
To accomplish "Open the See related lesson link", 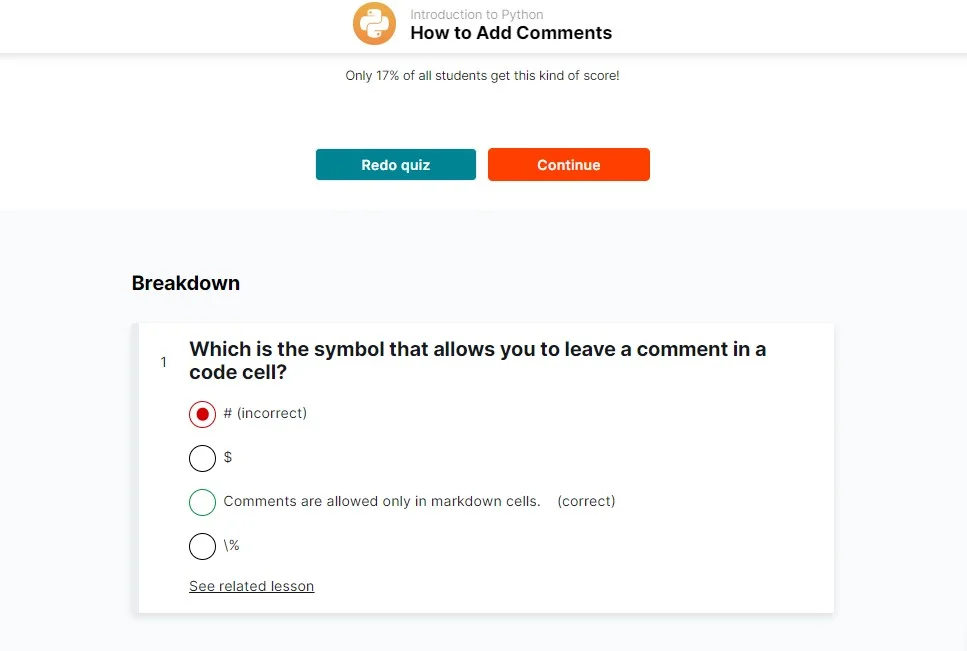I will tap(251, 586).
